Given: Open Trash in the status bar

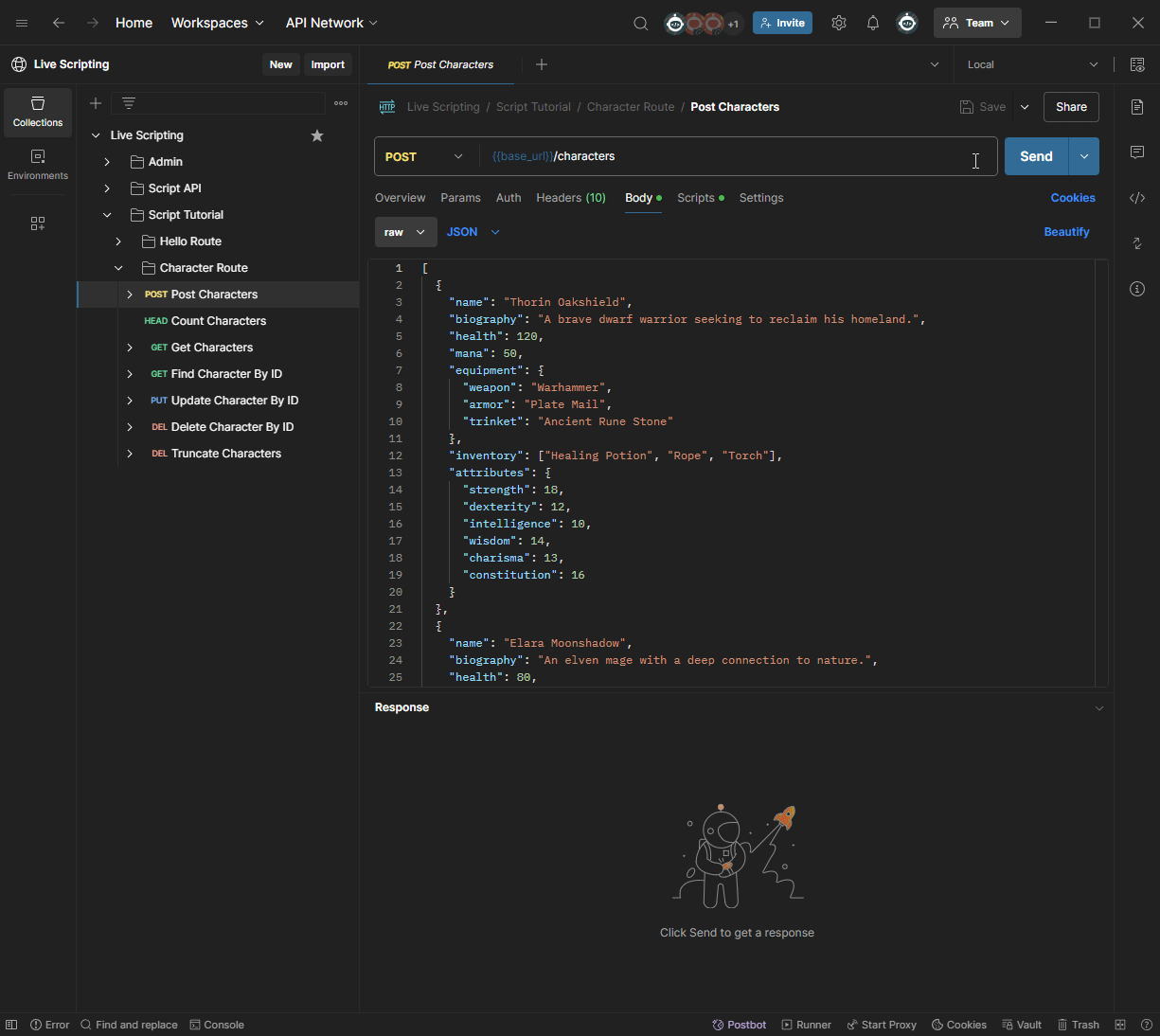Looking at the screenshot, I should click(1079, 1025).
